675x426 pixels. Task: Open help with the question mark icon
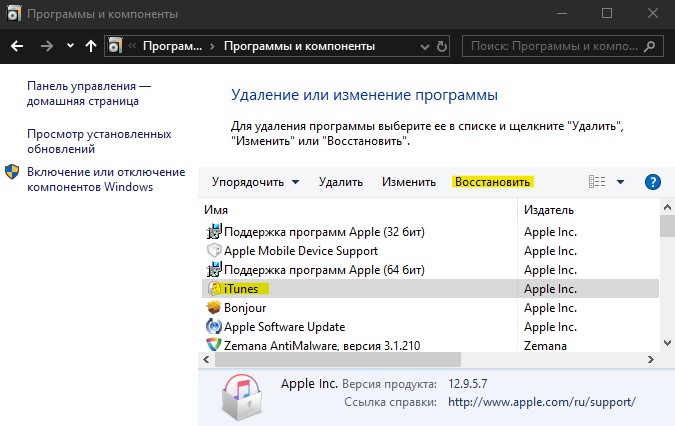coord(653,182)
